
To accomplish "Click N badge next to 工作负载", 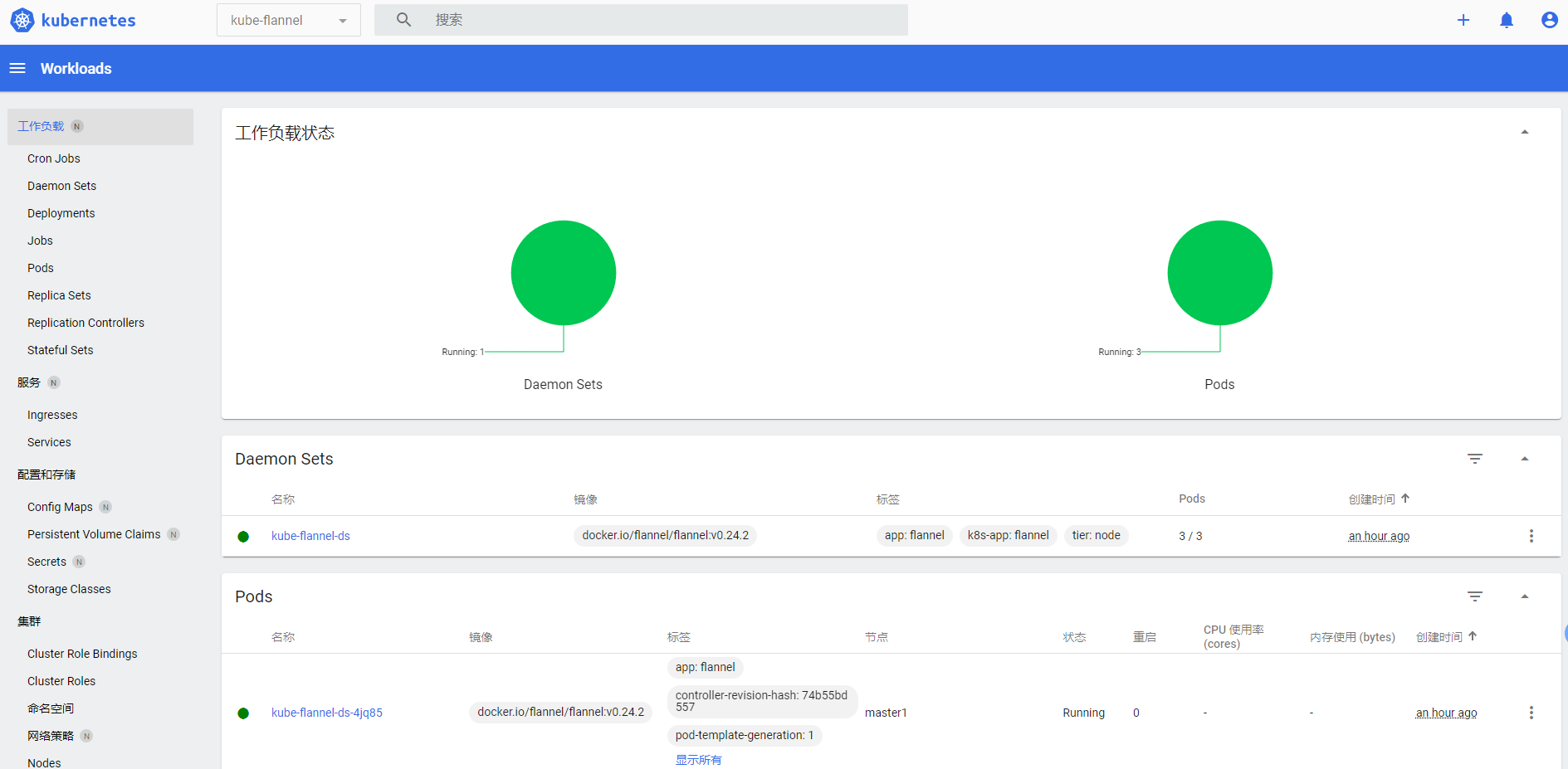I will [x=77, y=126].
